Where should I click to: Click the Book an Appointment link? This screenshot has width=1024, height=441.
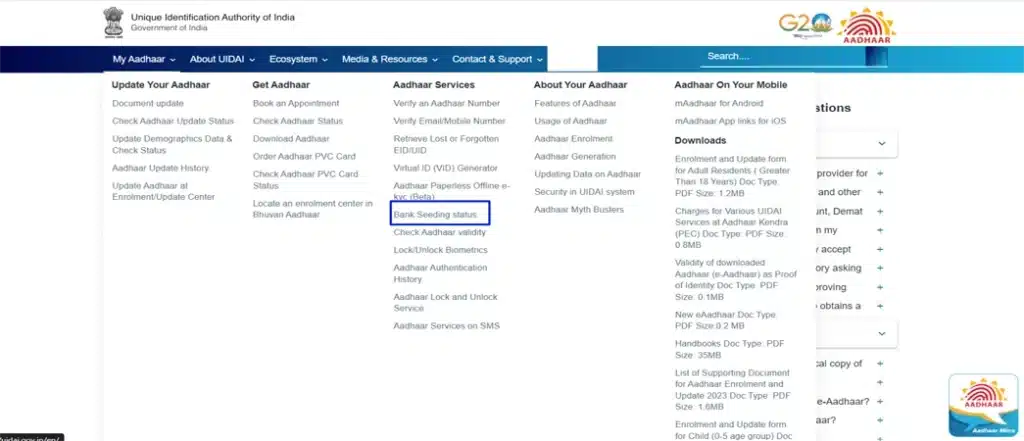[x=296, y=103]
